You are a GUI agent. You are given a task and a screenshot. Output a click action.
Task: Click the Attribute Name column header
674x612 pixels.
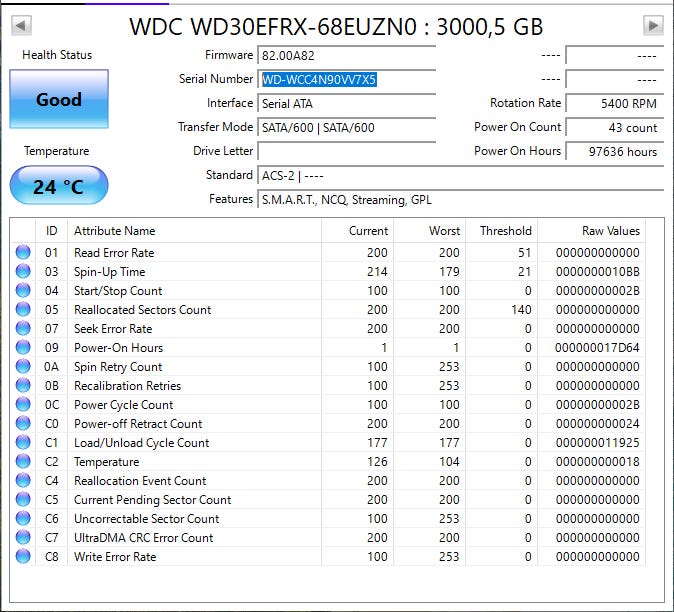coord(194,231)
